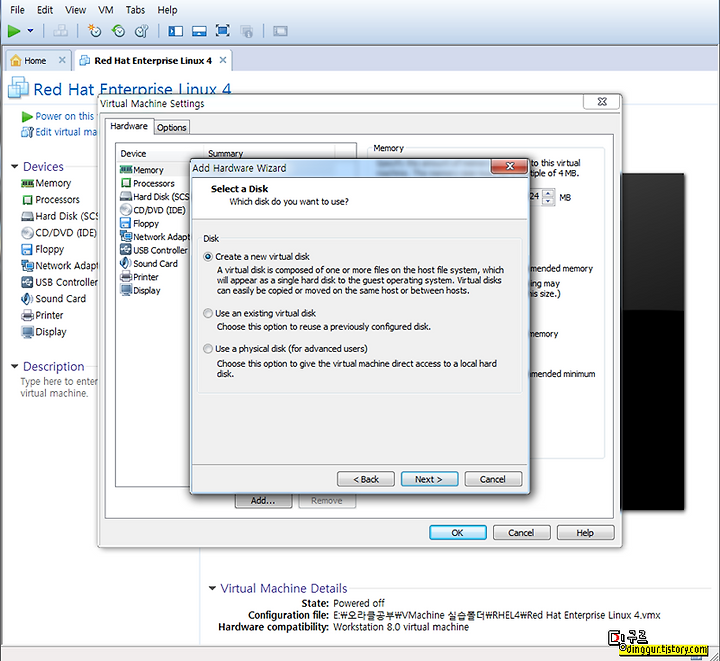Screen dimensions: 720x661
Task: Click the green Power On play icon
Action: click(14, 31)
